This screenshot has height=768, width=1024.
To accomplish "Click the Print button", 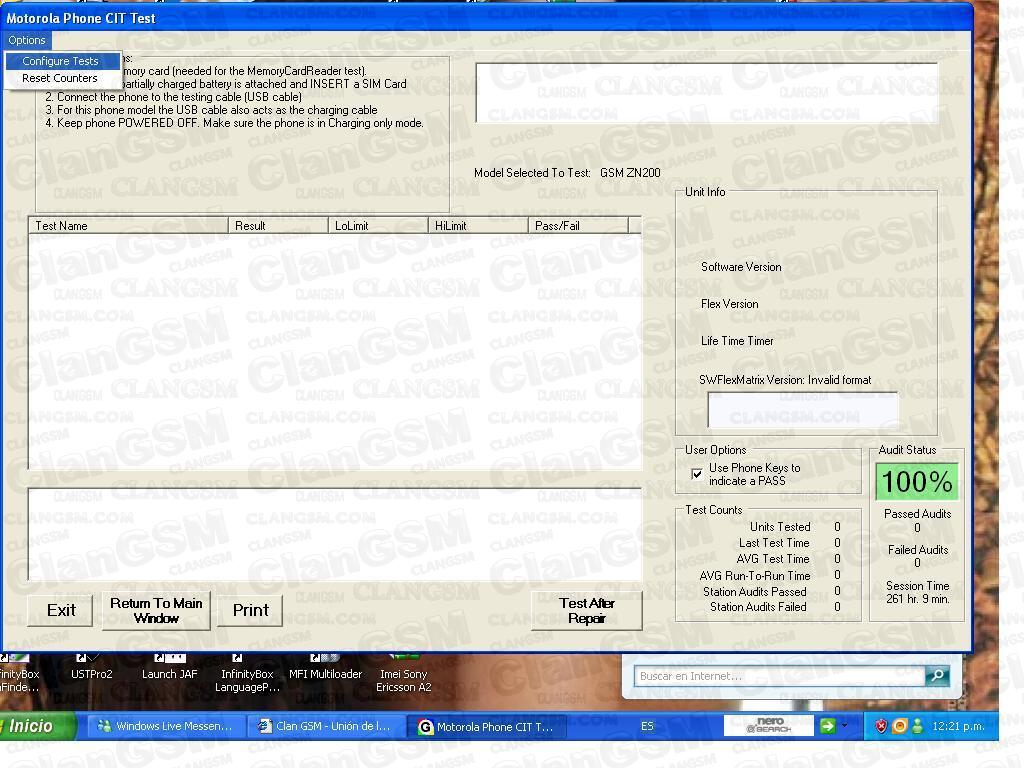I will (251, 610).
